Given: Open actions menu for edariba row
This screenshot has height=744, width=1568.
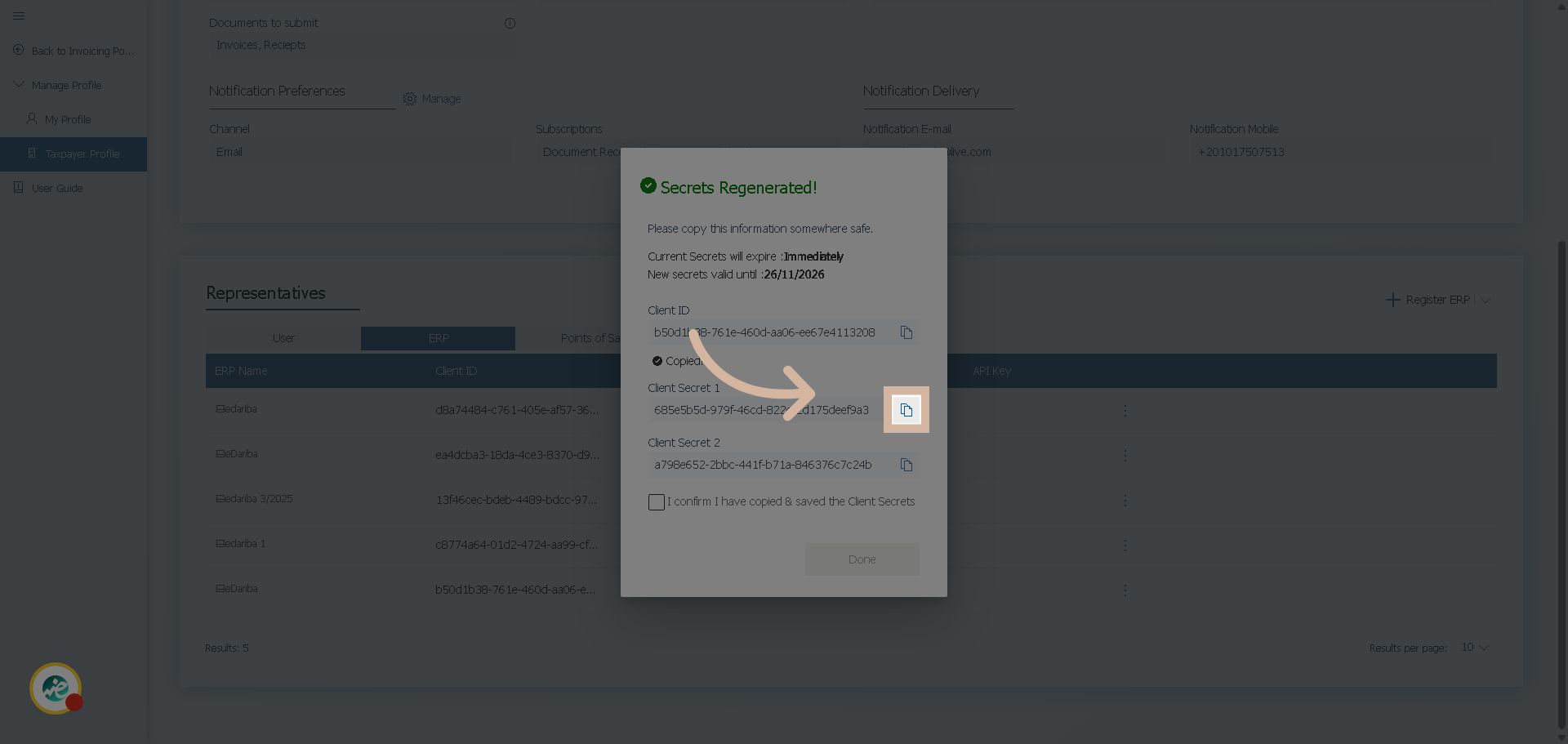Looking at the screenshot, I should pyautogui.click(x=1125, y=410).
